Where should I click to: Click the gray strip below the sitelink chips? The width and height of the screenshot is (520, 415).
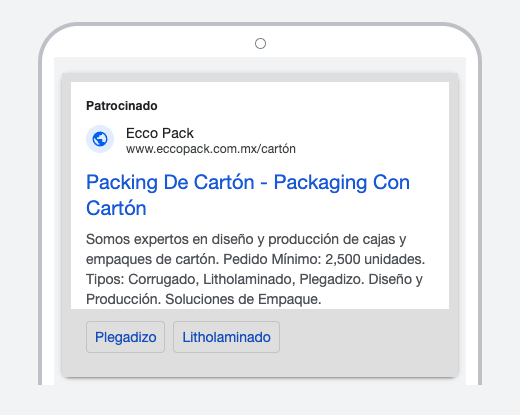260,365
